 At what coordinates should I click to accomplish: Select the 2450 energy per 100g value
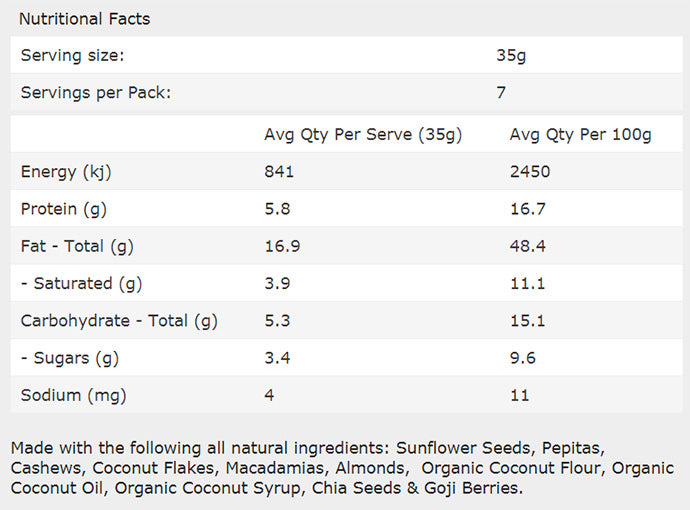coord(530,171)
